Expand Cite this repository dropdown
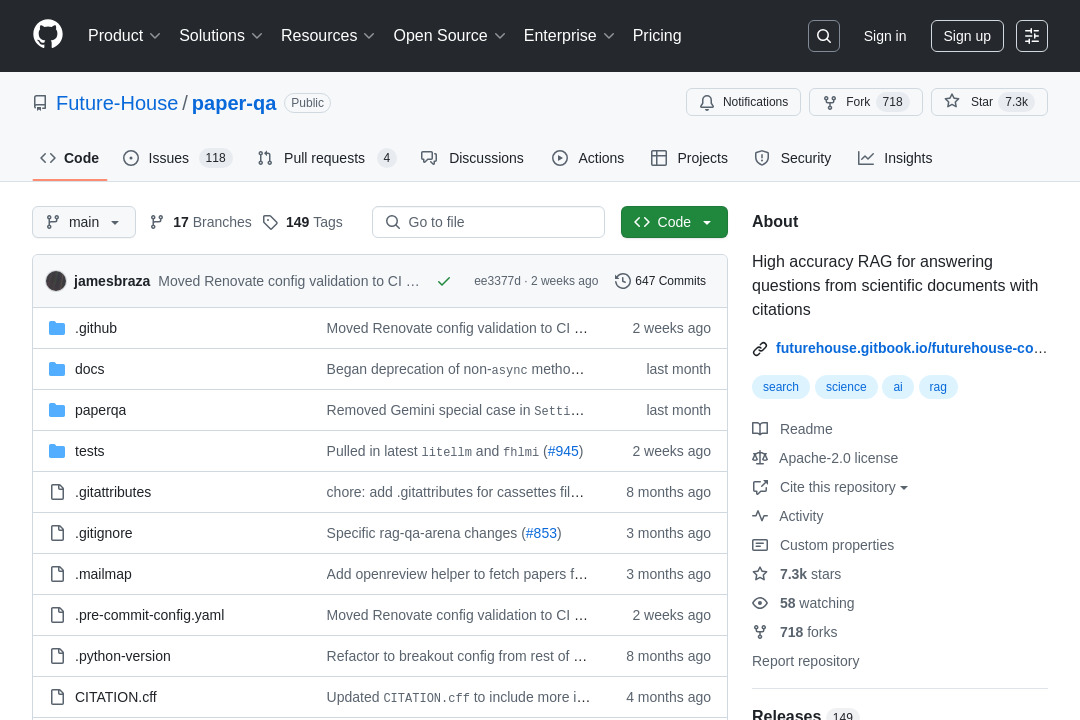The height and width of the screenshot is (720, 1080). [844, 487]
